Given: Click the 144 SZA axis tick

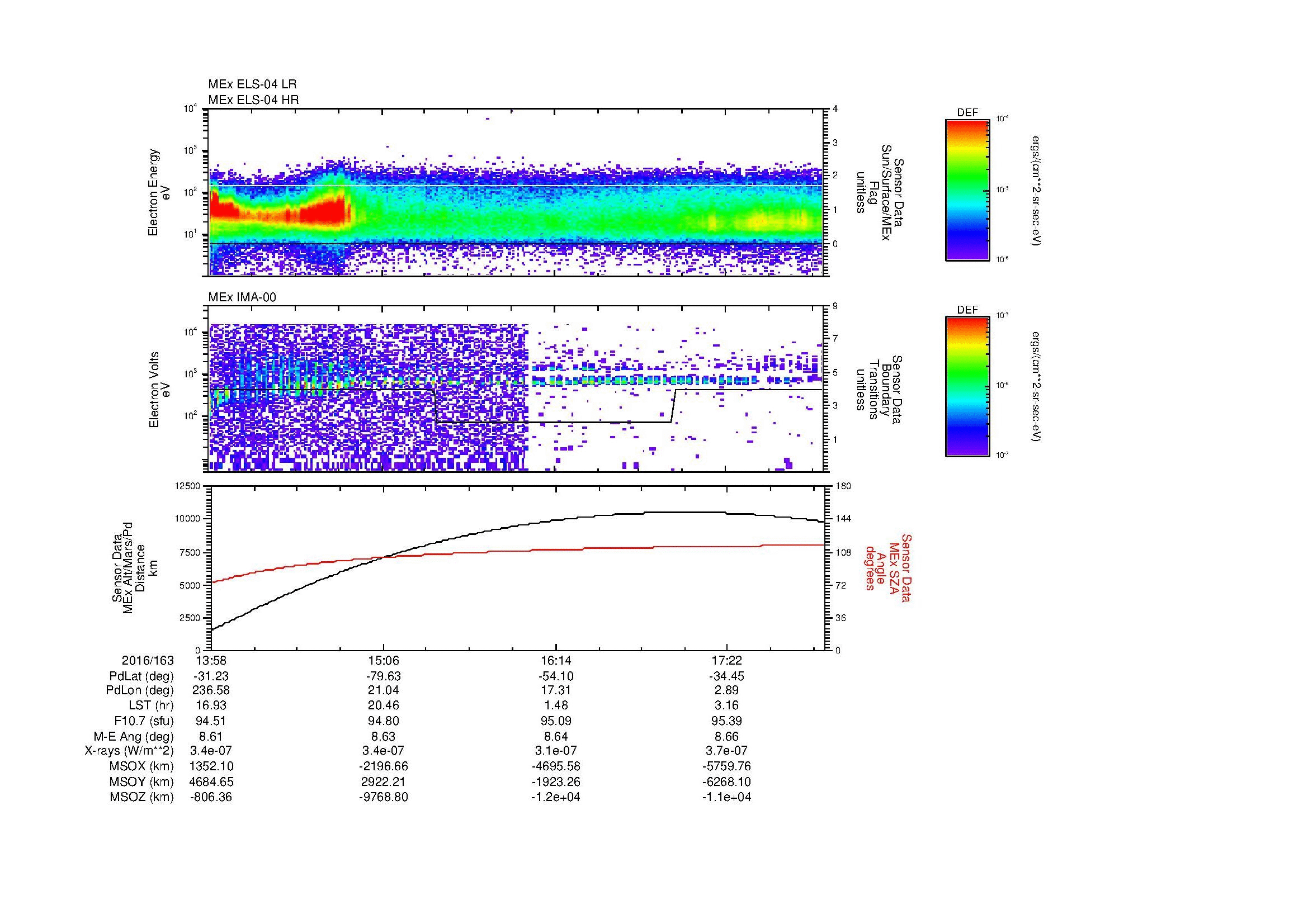Looking at the screenshot, I should pos(843,519).
